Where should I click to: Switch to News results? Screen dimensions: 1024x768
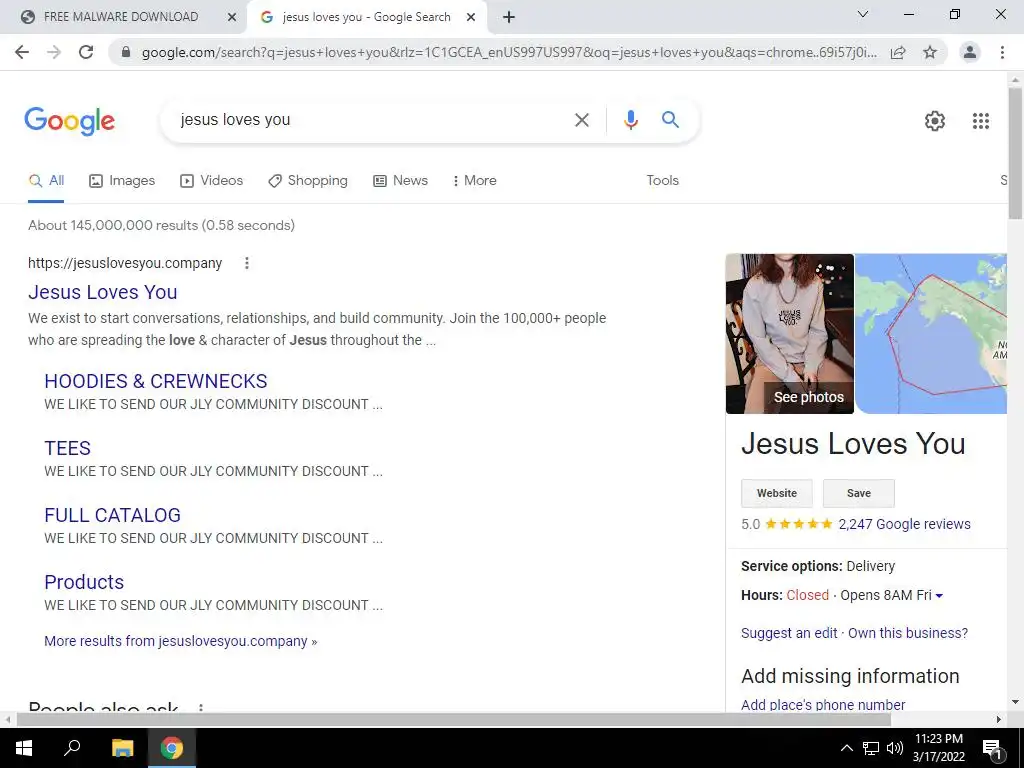(400, 181)
